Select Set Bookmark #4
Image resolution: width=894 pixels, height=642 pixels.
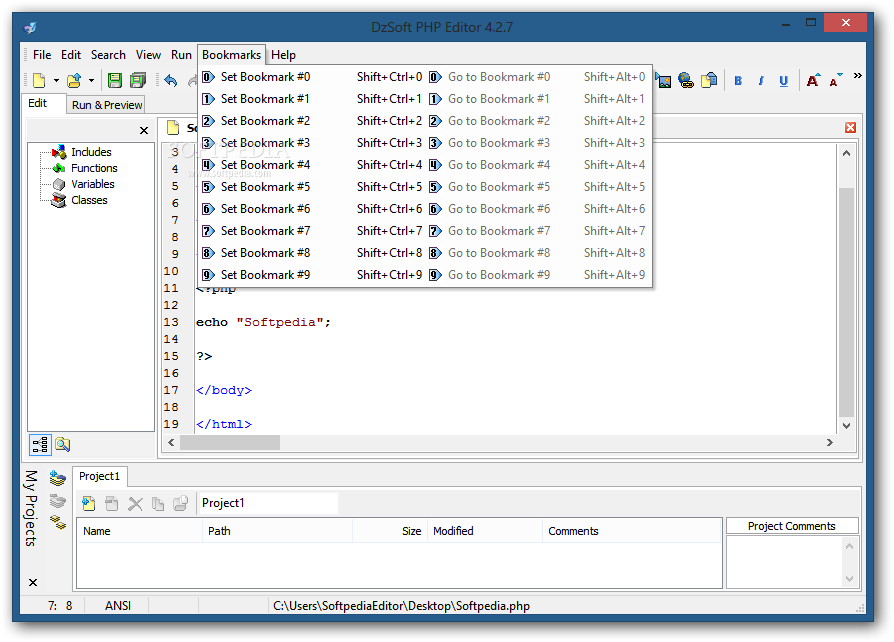coord(313,165)
